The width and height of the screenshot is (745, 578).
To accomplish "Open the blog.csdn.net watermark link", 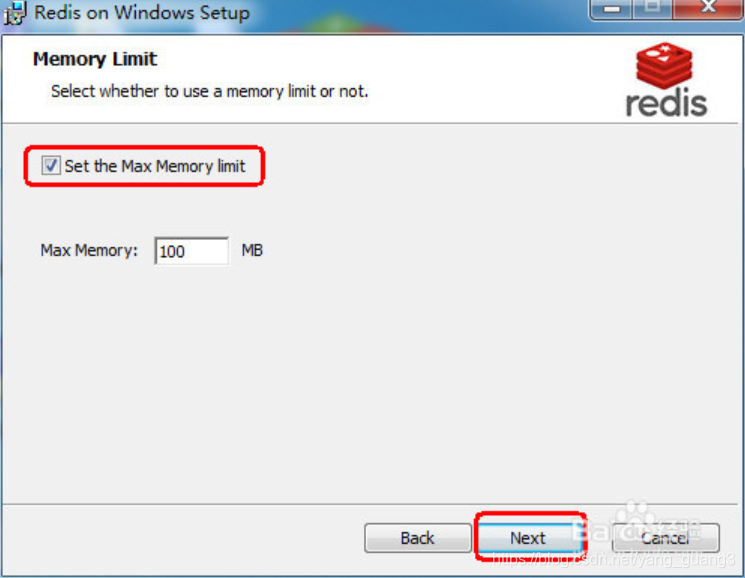I will (x=614, y=559).
